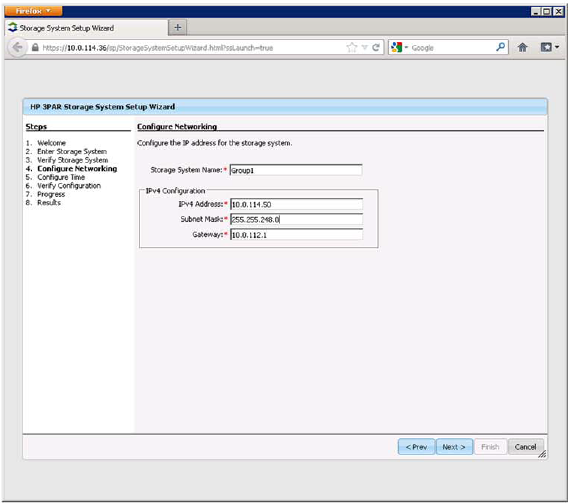The width and height of the screenshot is (568, 503).
Task: Click the HP 3PAR wizard title bar
Action: pos(285,107)
